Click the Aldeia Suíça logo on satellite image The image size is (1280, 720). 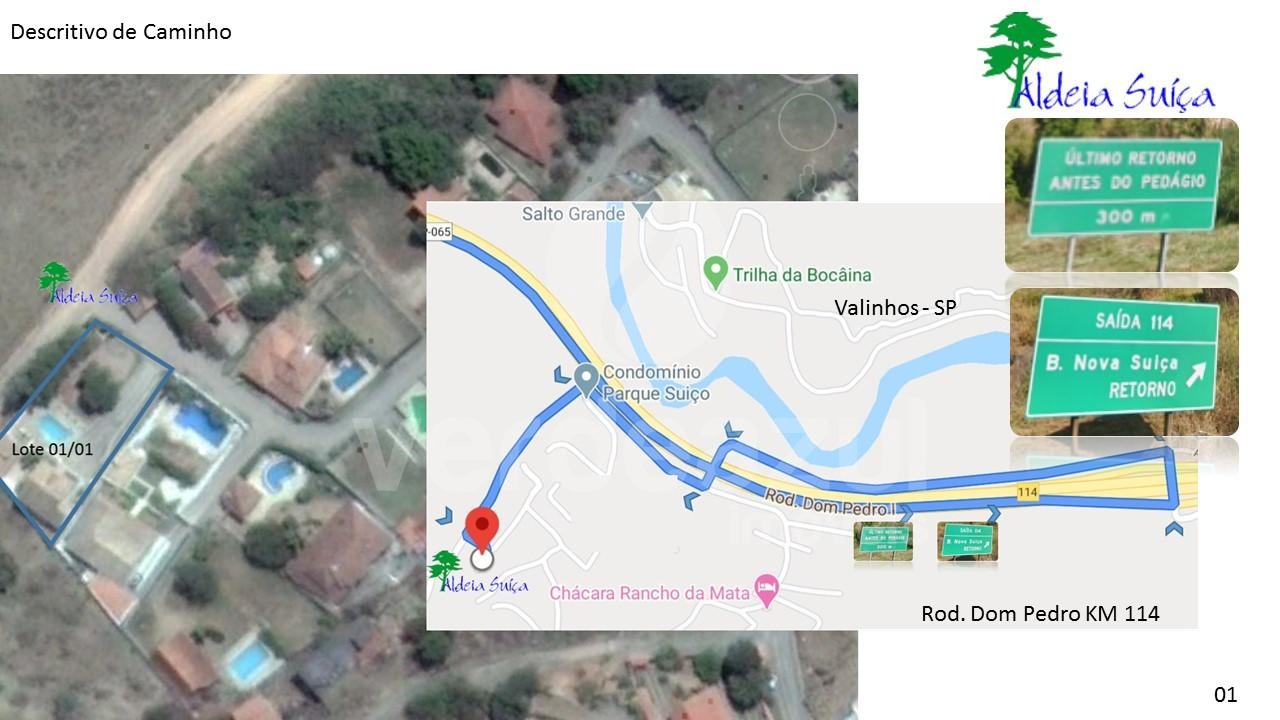pyautogui.click(x=88, y=284)
